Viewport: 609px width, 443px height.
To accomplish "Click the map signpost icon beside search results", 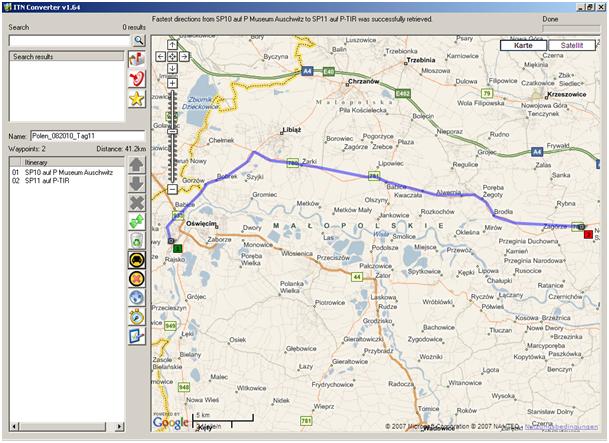I will click(x=137, y=59).
